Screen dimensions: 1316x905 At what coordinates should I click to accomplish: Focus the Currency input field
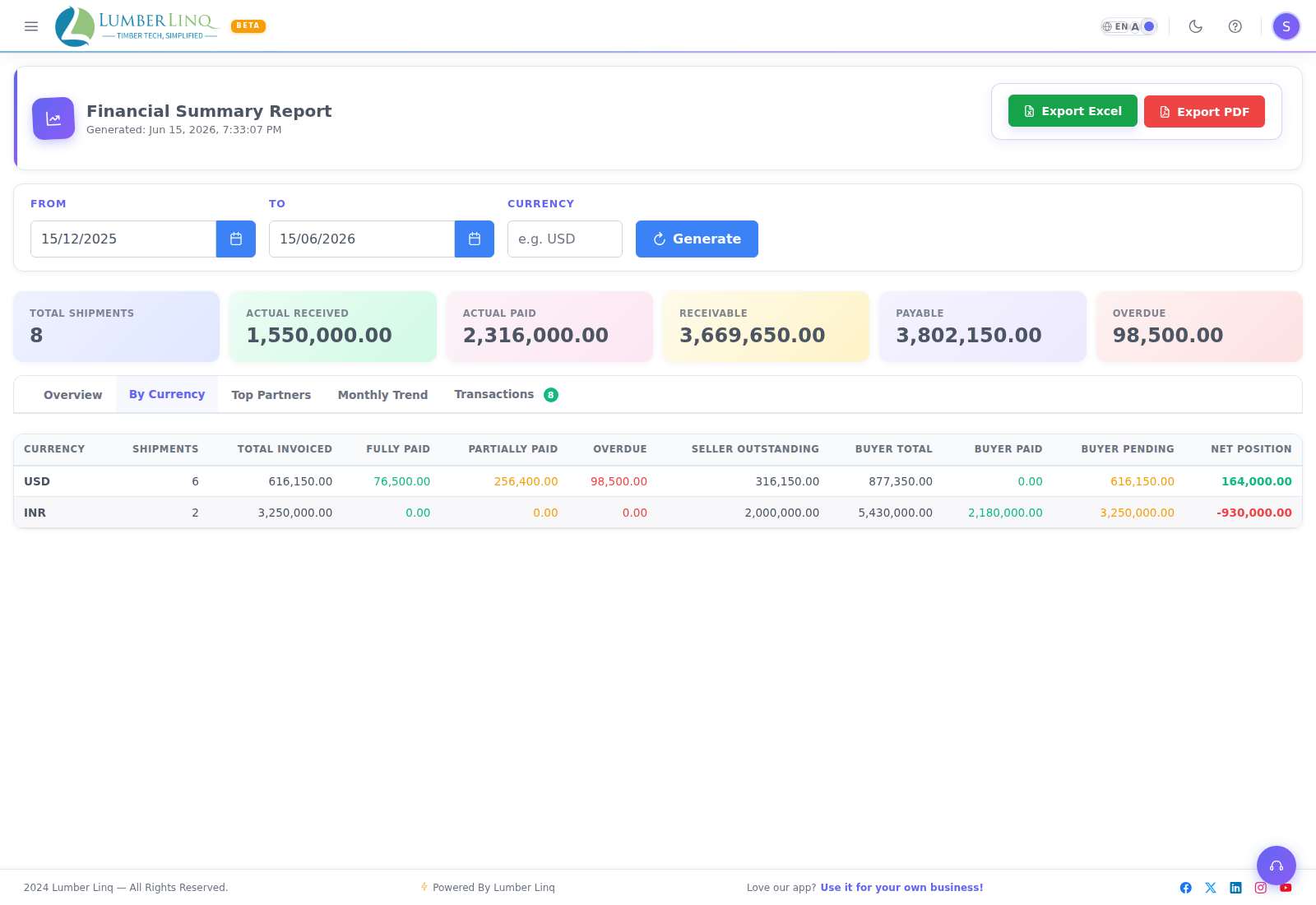[x=565, y=239]
